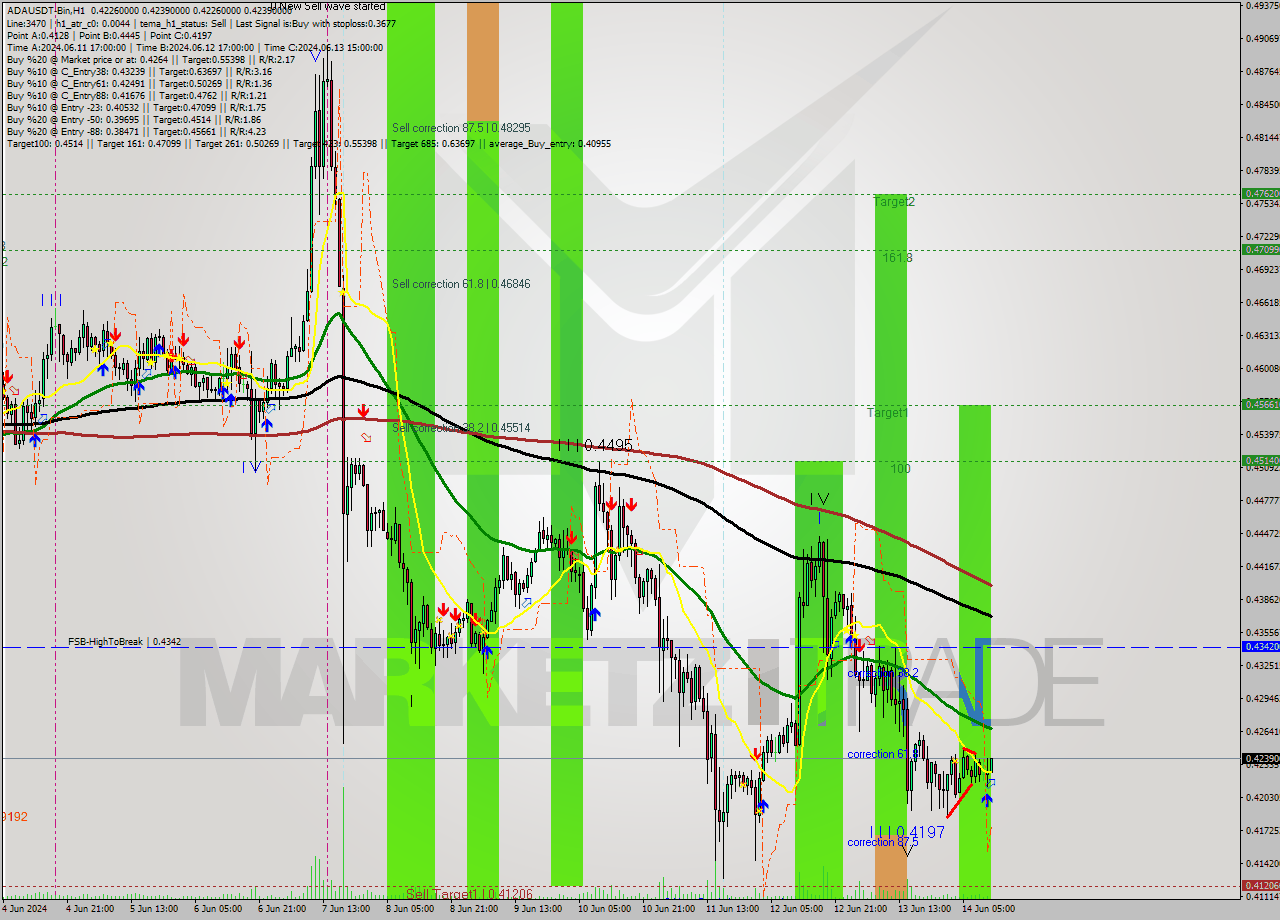Click the '5 Jun 13:00' time label
Viewport: 1280px width, 920px height.
coord(153,909)
